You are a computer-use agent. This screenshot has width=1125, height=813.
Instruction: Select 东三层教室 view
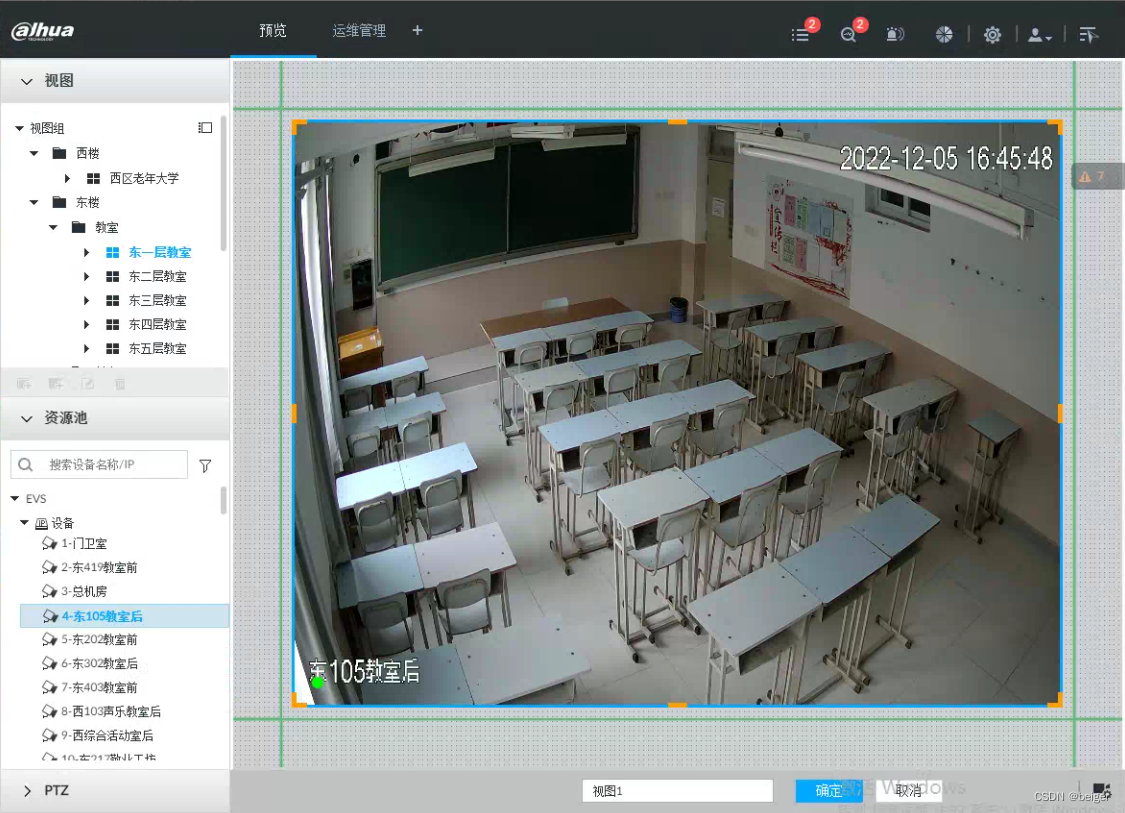158,301
